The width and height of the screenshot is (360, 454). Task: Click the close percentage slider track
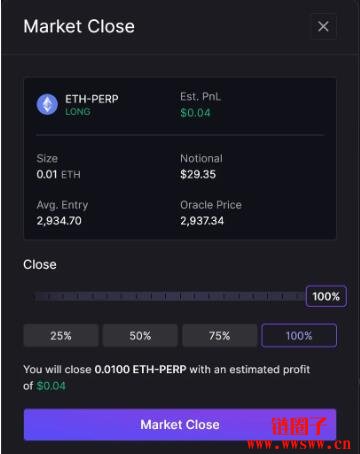point(170,296)
